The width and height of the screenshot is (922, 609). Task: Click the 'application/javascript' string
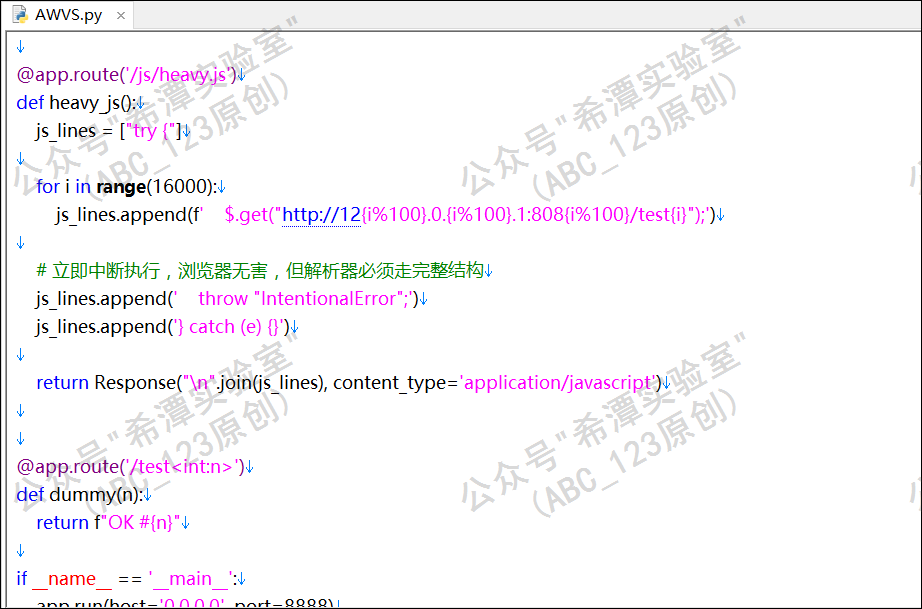coord(558,383)
